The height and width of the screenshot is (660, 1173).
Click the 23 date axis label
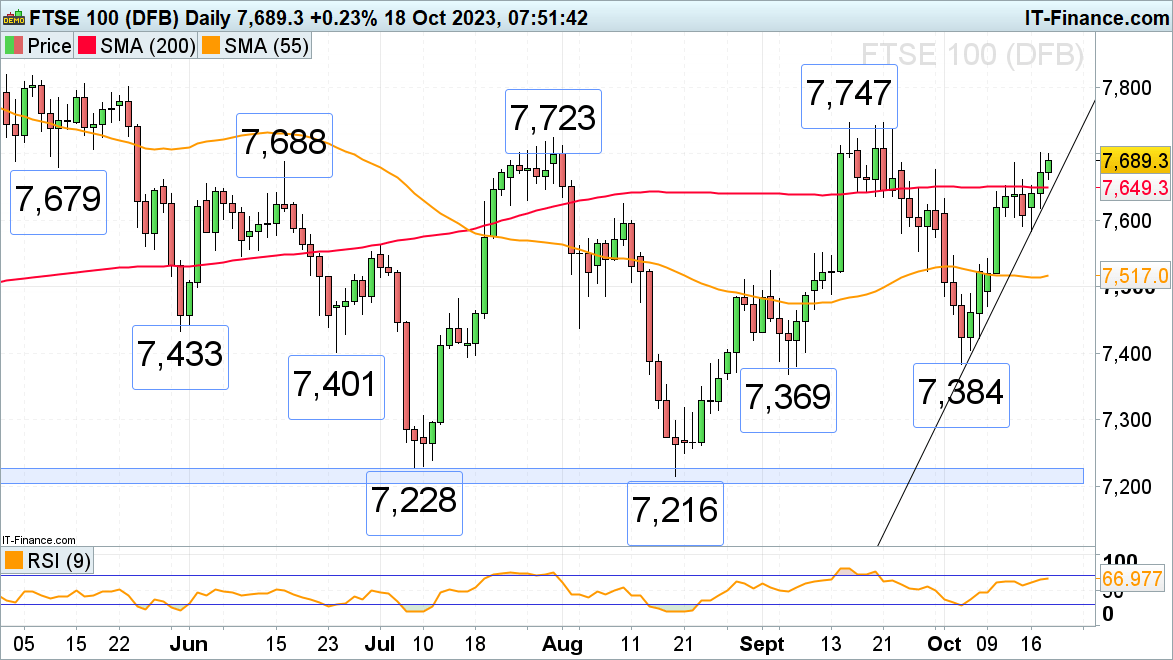327,644
